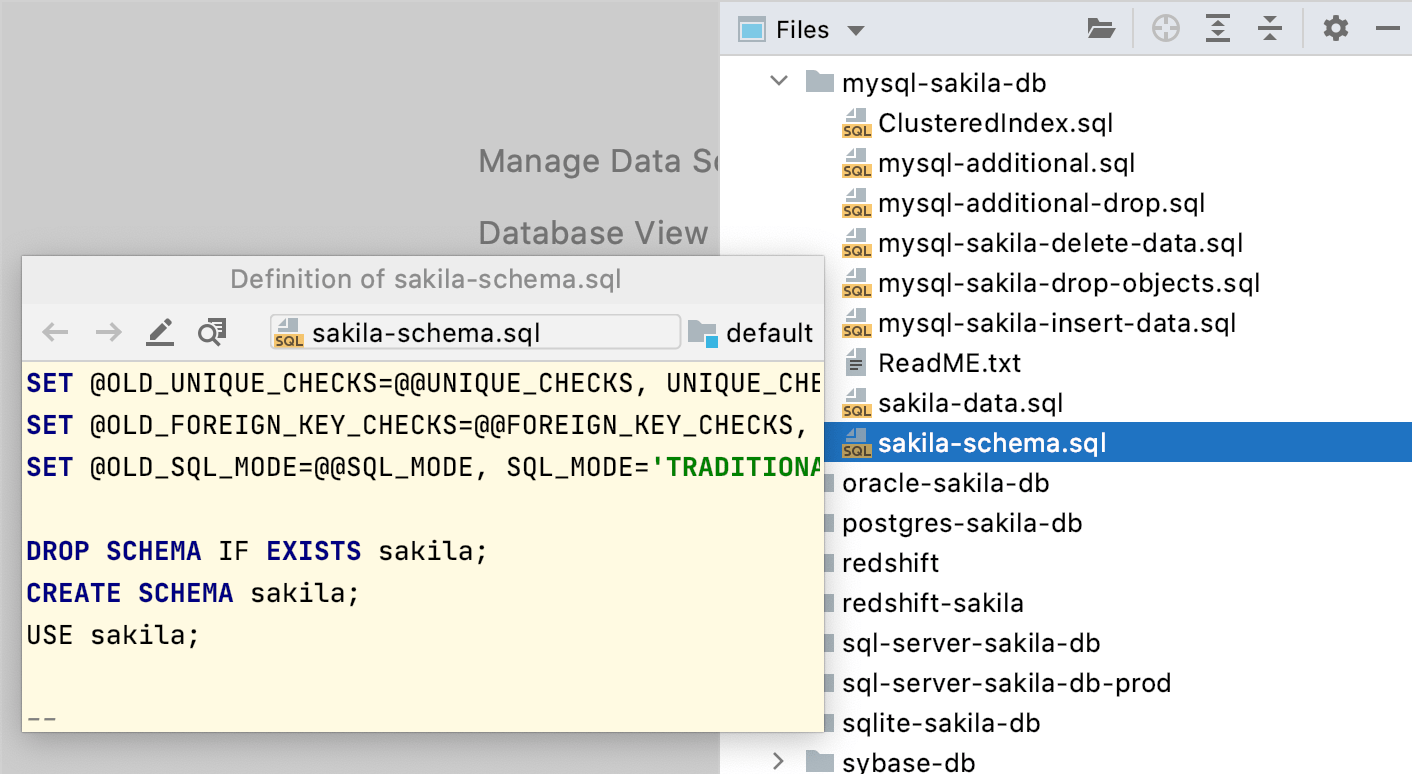
Task: Click the default scope label in the popup
Action: point(770,332)
